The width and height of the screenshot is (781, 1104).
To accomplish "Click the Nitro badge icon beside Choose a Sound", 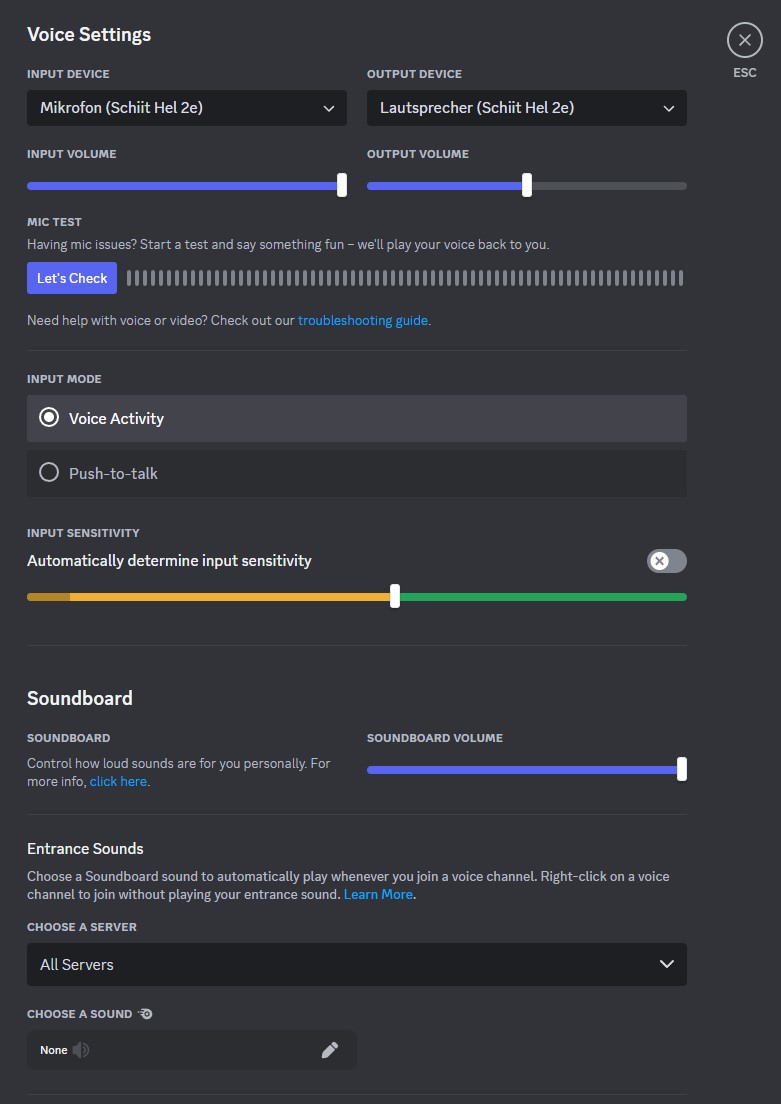I will (x=145, y=1014).
